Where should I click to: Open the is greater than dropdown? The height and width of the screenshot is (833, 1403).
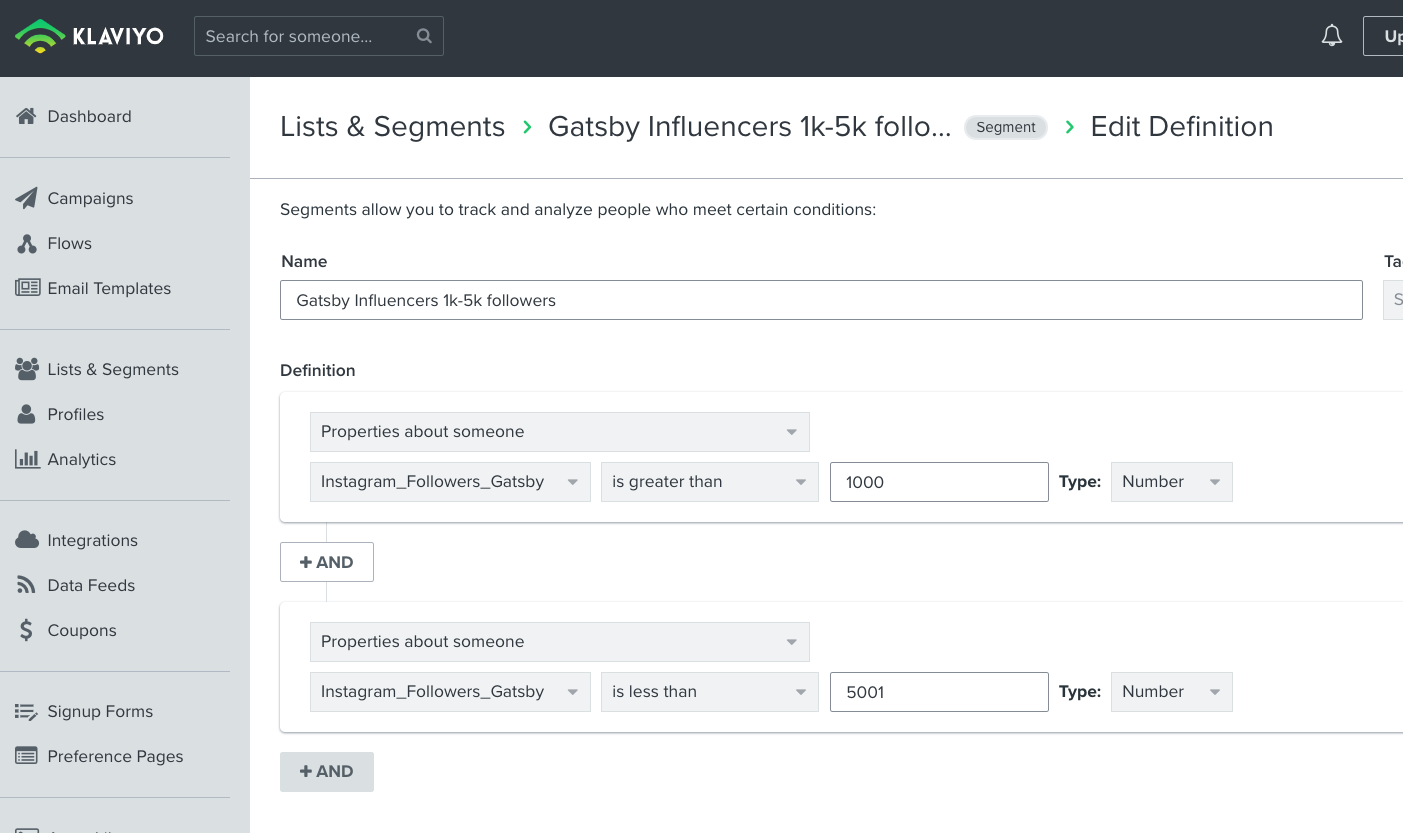coord(710,482)
